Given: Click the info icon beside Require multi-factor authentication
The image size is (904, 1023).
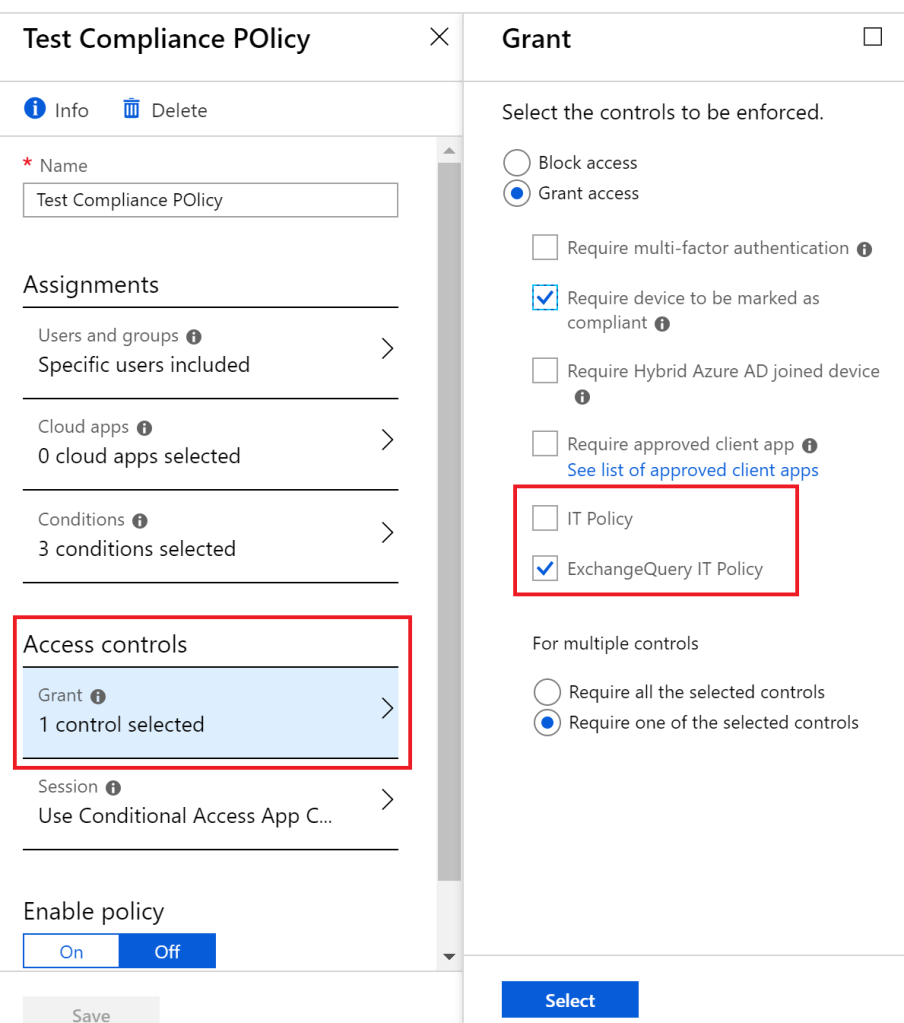Looking at the screenshot, I should pyautogui.click(x=866, y=247).
